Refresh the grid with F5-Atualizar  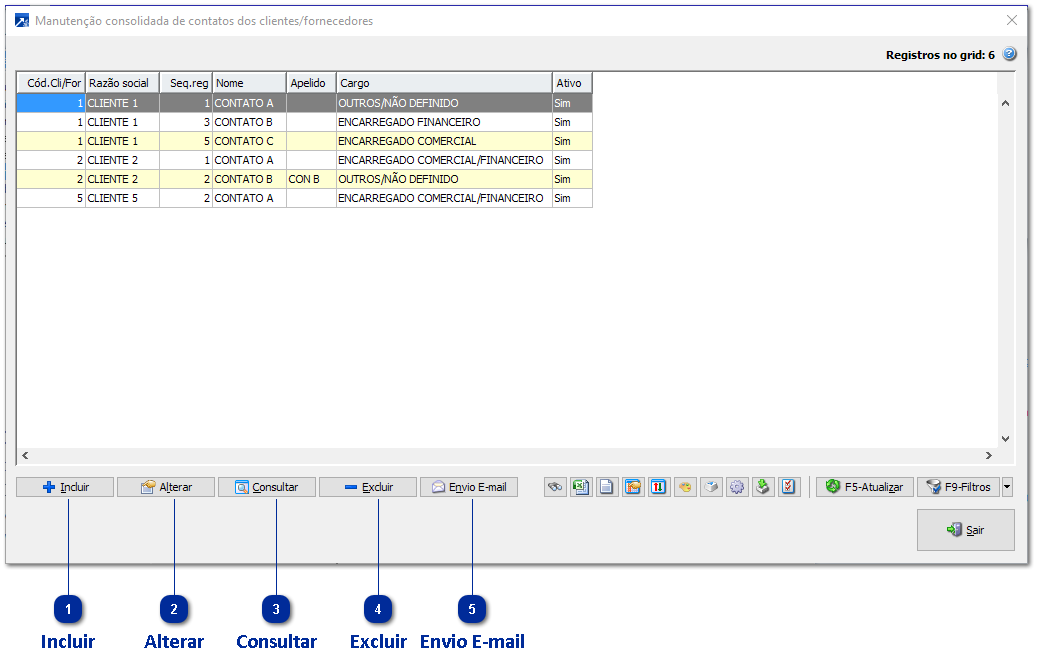coord(865,487)
